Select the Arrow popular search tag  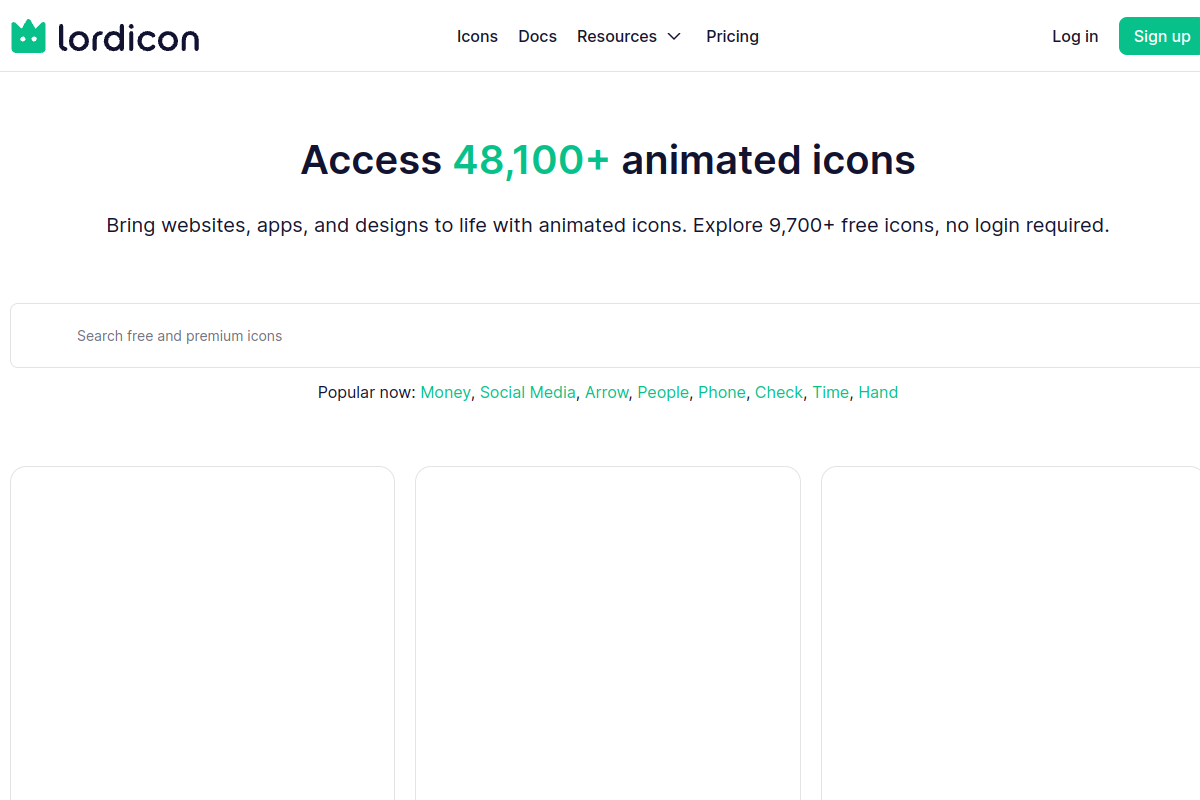pos(607,392)
